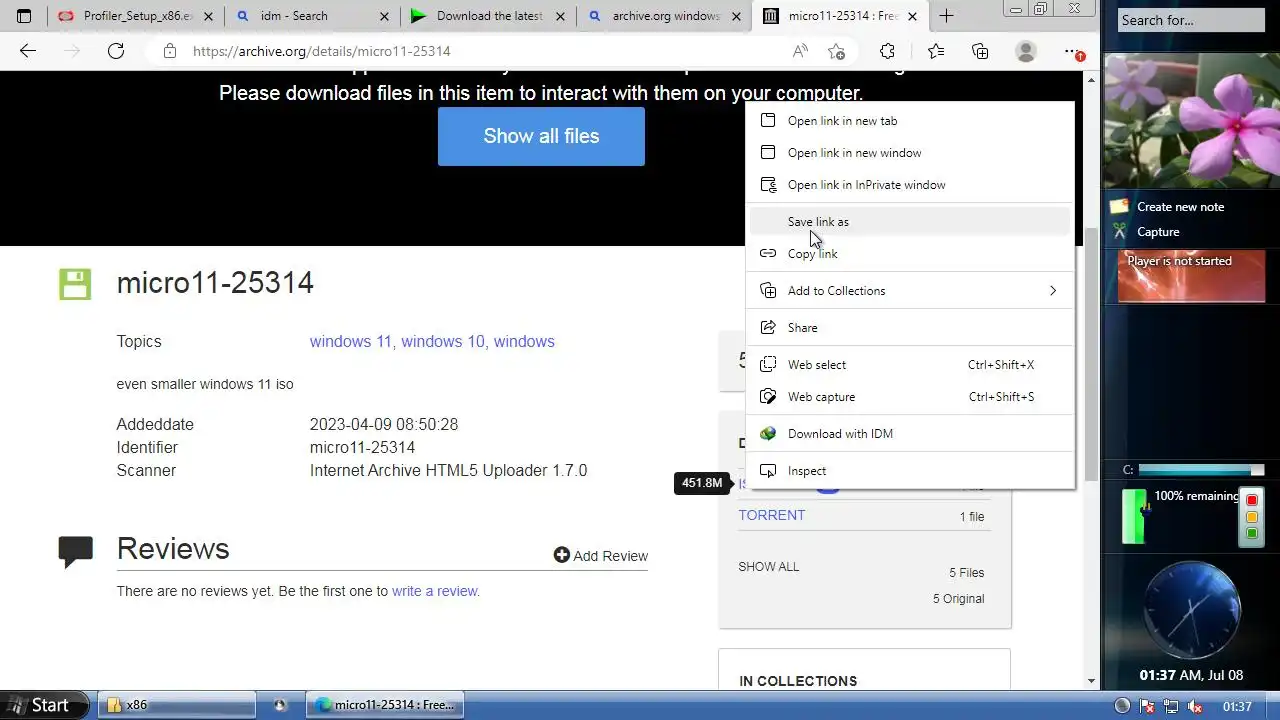View site information lock icon
This screenshot has width=1280, height=720.
click(170, 51)
